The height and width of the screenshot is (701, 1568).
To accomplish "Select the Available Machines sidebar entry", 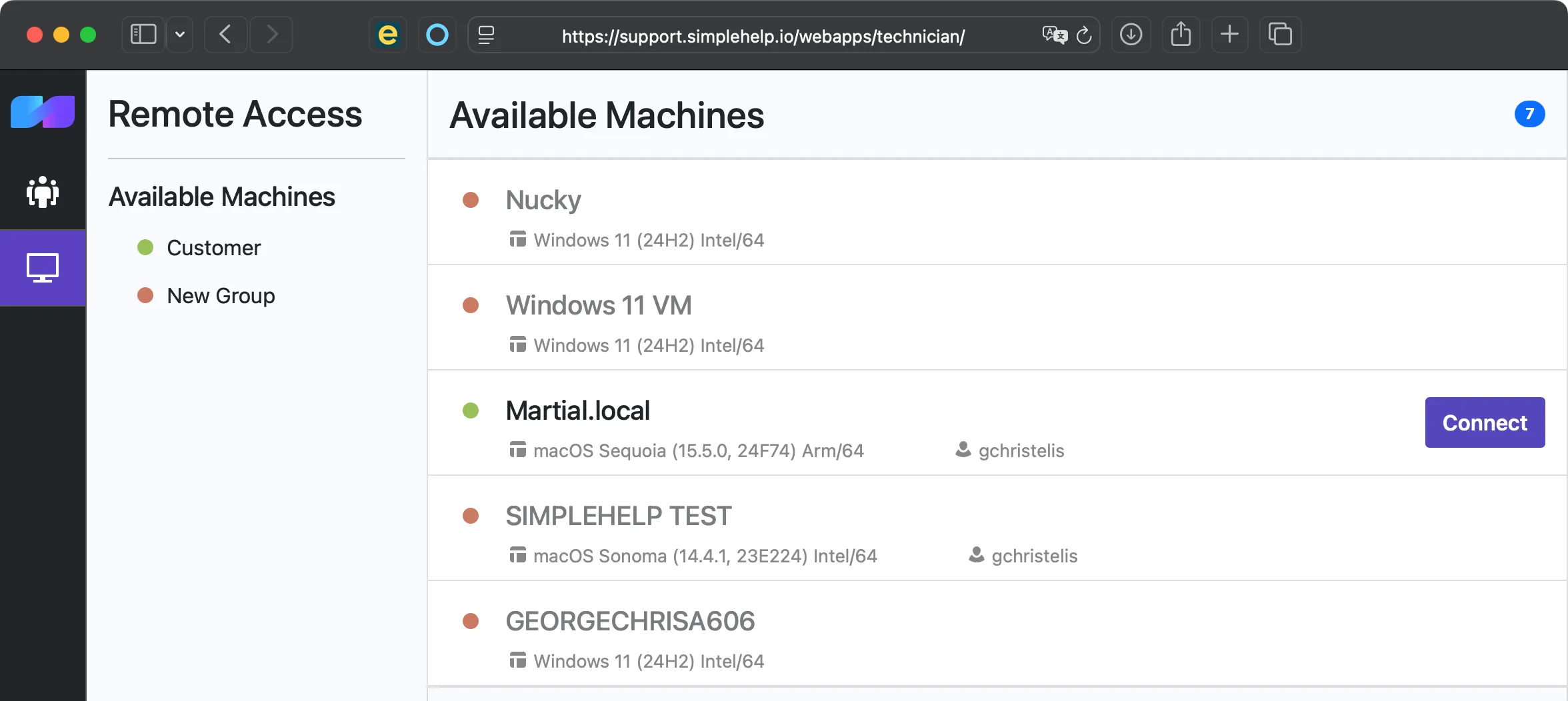I will [222, 196].
